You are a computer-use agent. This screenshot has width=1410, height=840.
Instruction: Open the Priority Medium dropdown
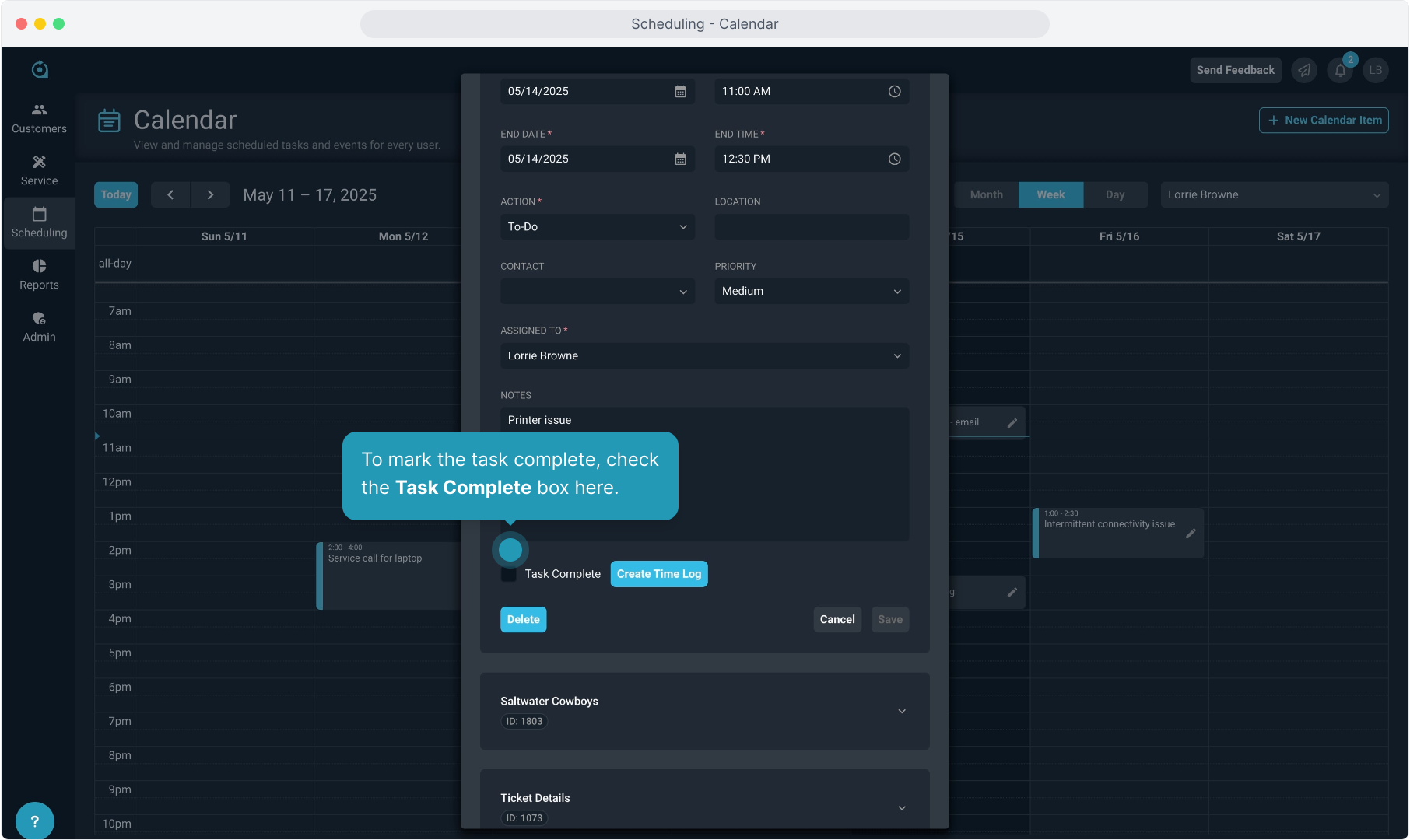[812, 291]
